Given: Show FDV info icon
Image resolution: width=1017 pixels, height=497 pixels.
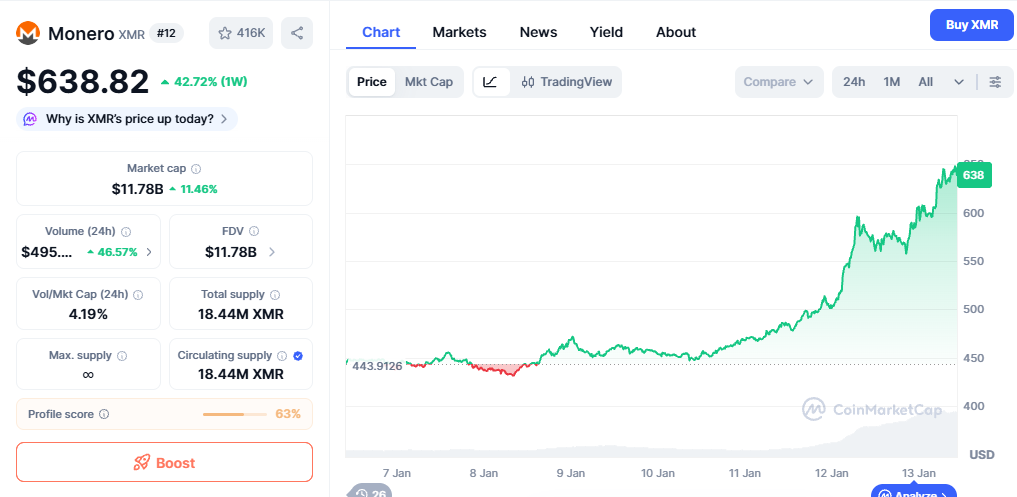Looking at the screenshot, I should coord(254,231).
